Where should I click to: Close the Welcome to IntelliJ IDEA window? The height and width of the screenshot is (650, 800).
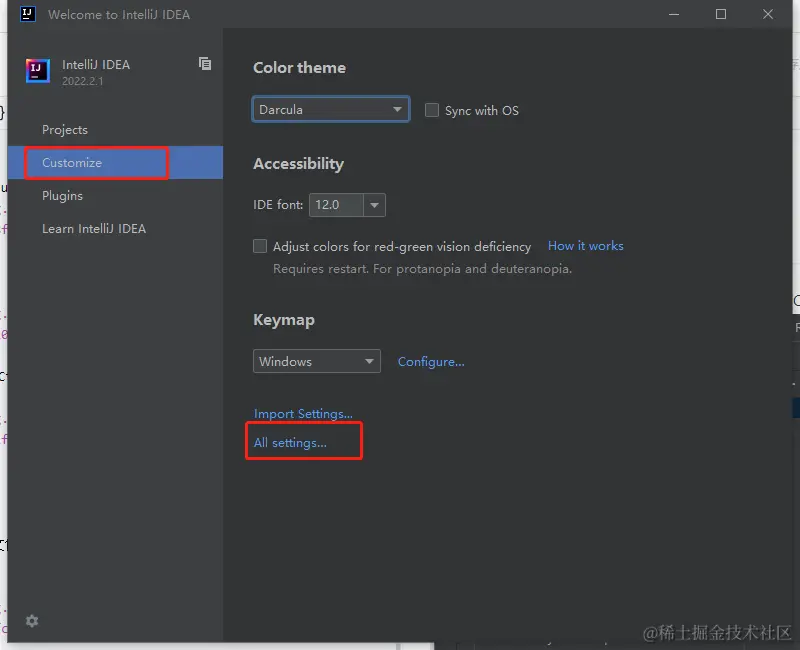[768, 14]
